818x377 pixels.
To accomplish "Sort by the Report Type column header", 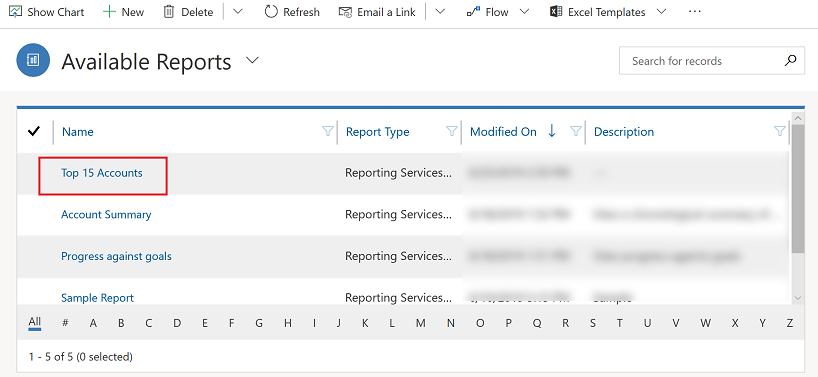I will pyautogui.click(x=378, y=132).
